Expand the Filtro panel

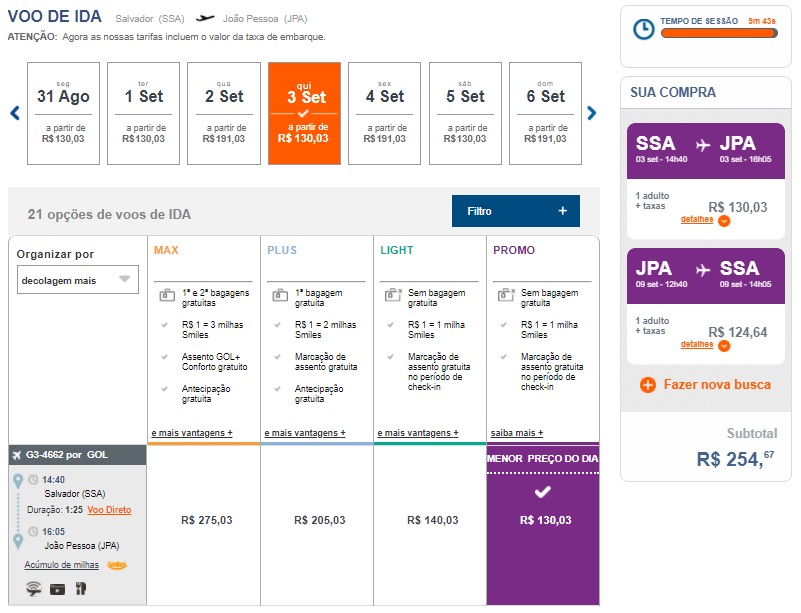click(x=515, y=211)
